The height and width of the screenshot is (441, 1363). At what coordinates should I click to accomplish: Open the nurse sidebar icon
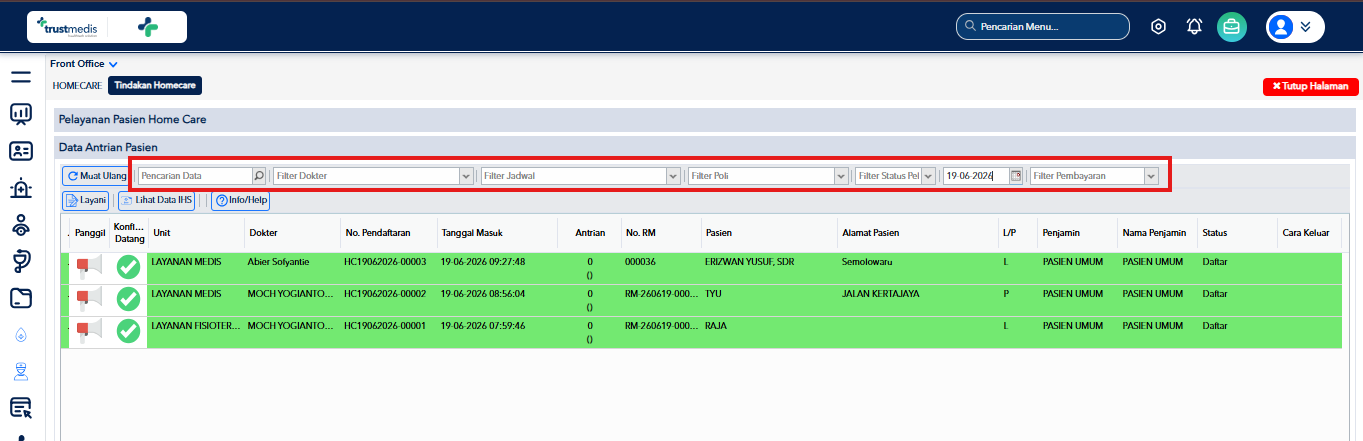[x=21, y=372]
